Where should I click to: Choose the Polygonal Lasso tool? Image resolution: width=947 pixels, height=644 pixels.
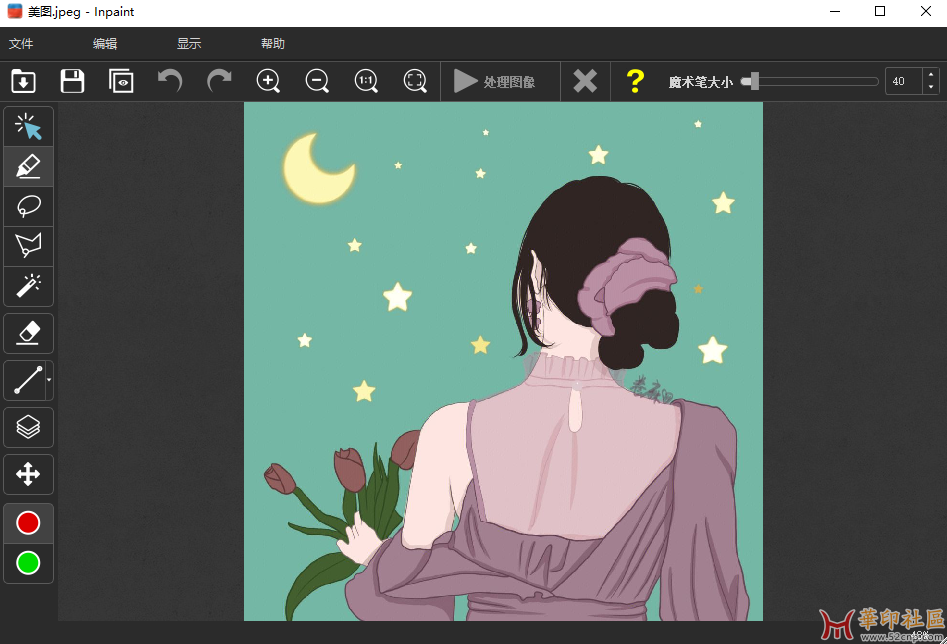pos(28,246)
